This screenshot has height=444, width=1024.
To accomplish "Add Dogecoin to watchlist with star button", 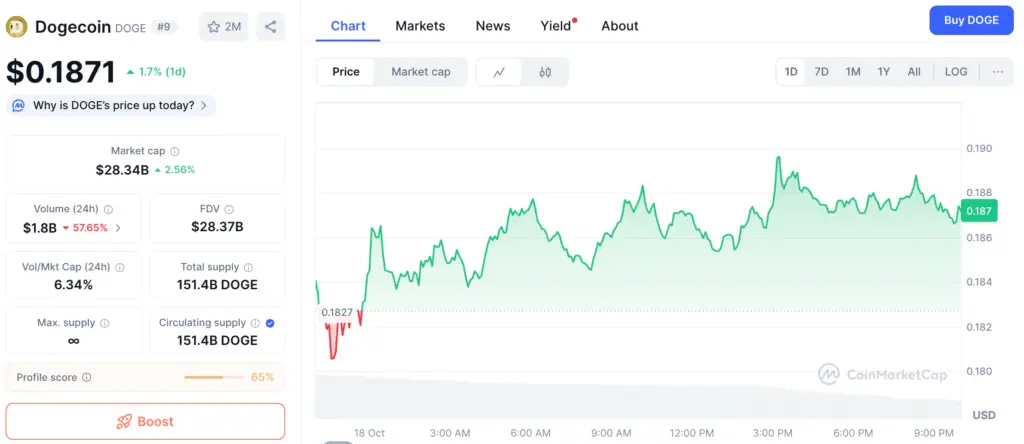I will [x=223, y=27].
